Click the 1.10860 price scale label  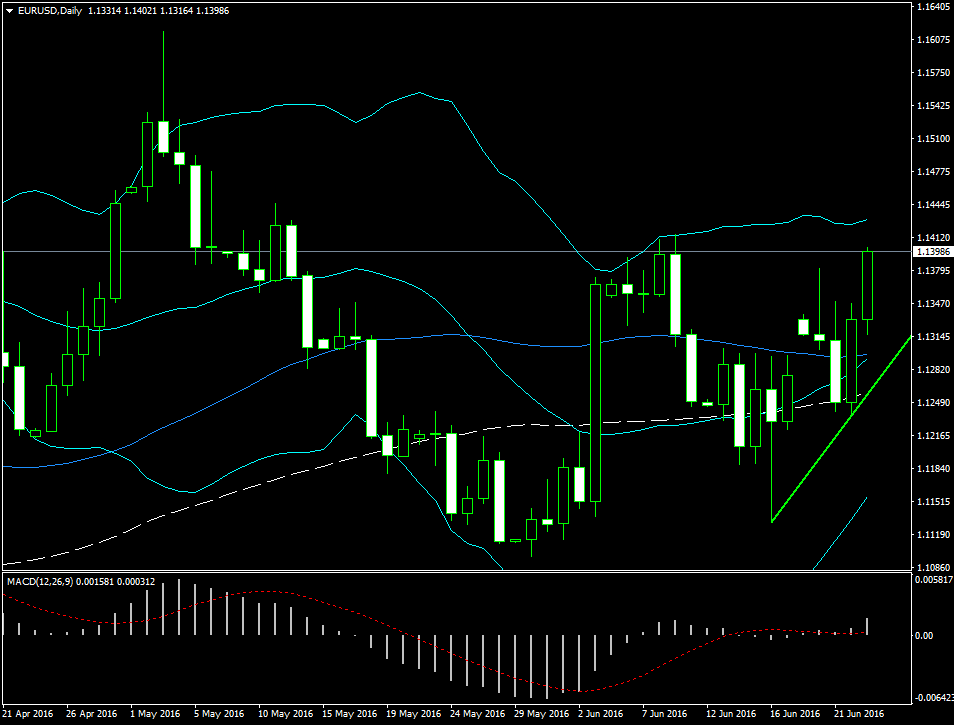point(932,567)
